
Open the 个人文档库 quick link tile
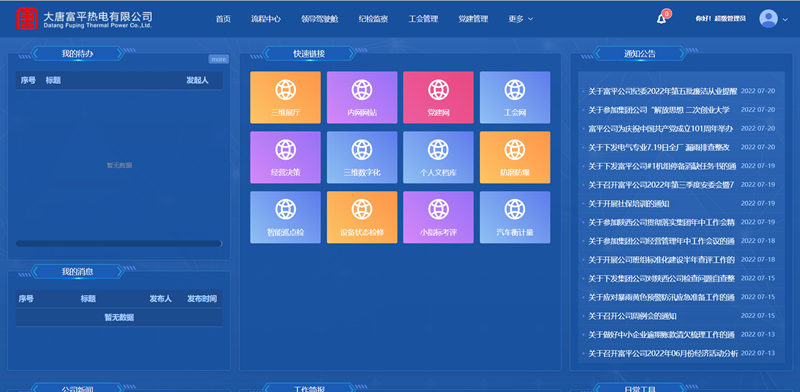(438, 157)
